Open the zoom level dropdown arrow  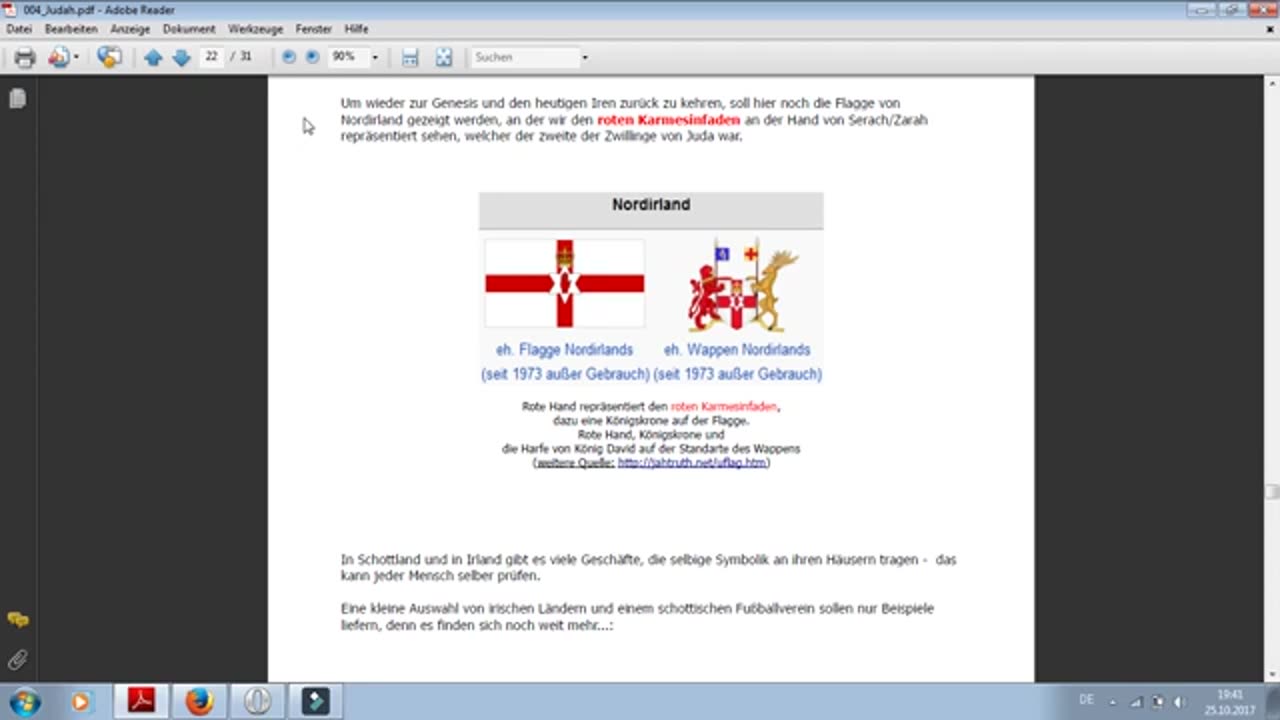[x=375, y=57]
